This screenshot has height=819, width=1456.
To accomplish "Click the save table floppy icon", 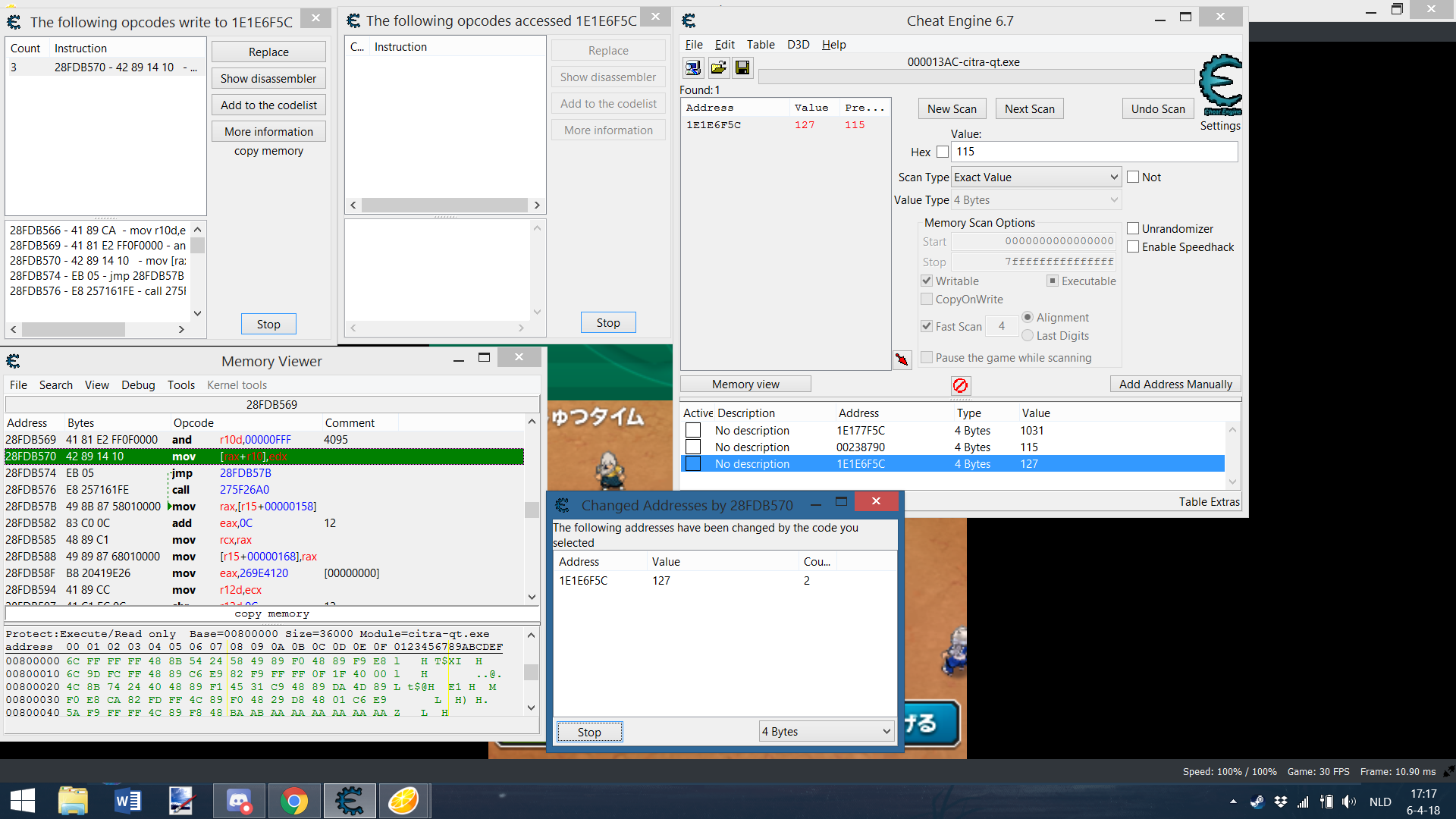I will (x=742, y=68).
